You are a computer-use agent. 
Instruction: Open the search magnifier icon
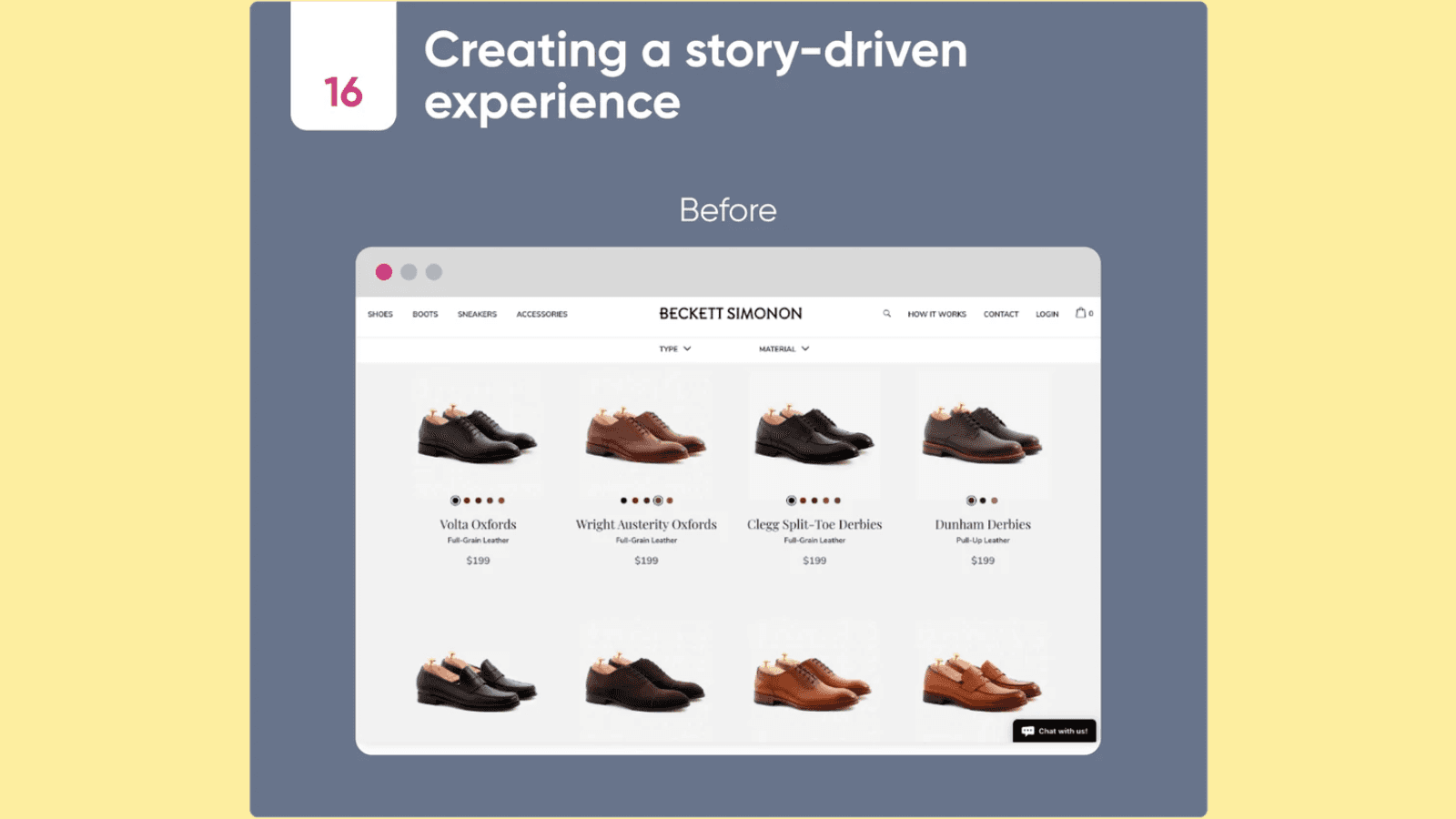(886, 314)
